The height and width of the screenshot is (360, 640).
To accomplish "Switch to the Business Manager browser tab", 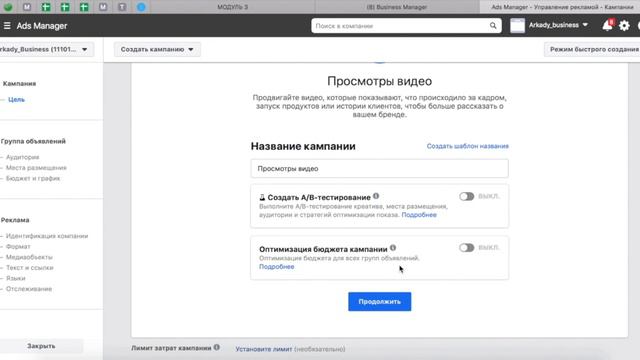I will point(397,7).
